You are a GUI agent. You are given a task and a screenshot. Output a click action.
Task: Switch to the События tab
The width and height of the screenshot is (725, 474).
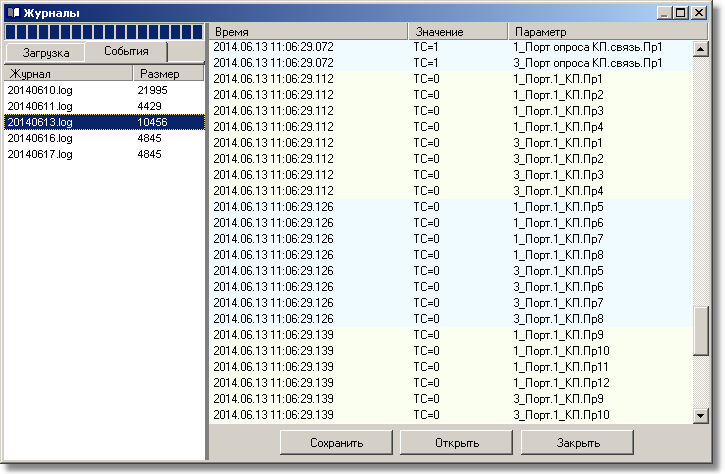tap(125, 51)
